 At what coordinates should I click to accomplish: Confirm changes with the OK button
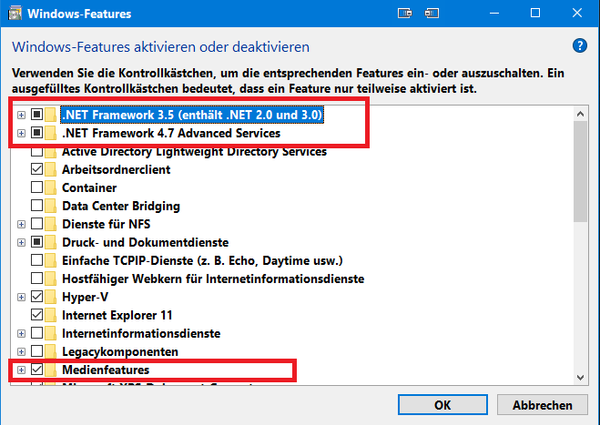pyautogui.click(x=443, y=405)
